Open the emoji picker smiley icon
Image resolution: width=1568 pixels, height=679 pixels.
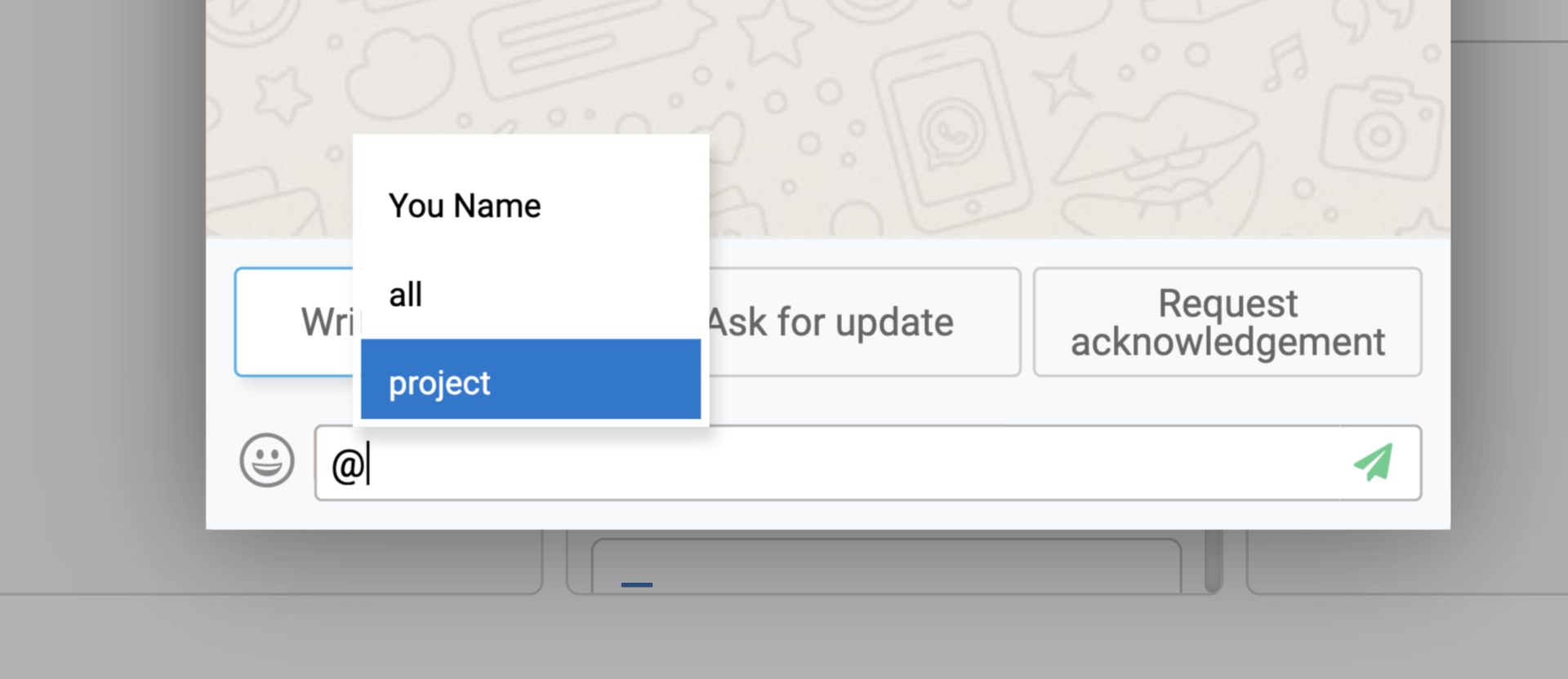pyautogui.click(x=267, y=460)
